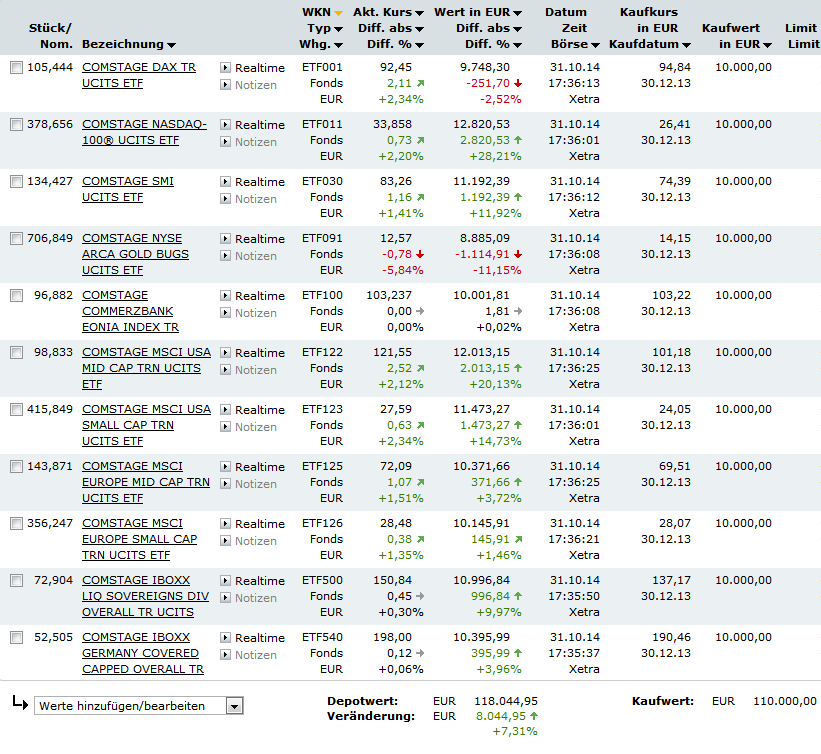821x754 pixels.
Task: Click the Realtime label for IBOXX LIQ SOVEREIGNS
Action: tap(260, 581)
